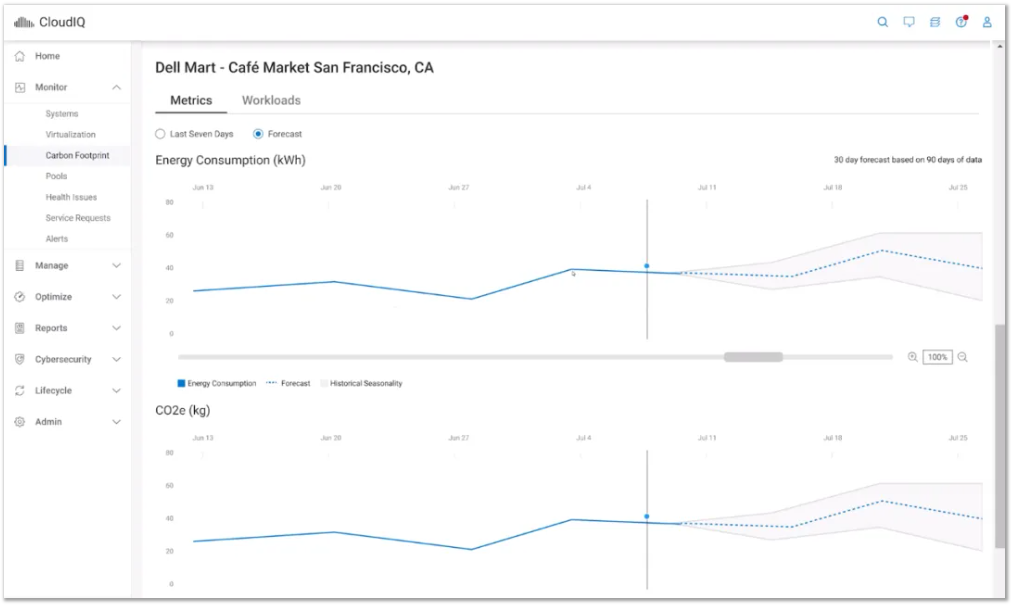The width and height of the screenshot is (1011, 606).
Task: Open Service Requests under Monitor
Action: coord(78,218)
